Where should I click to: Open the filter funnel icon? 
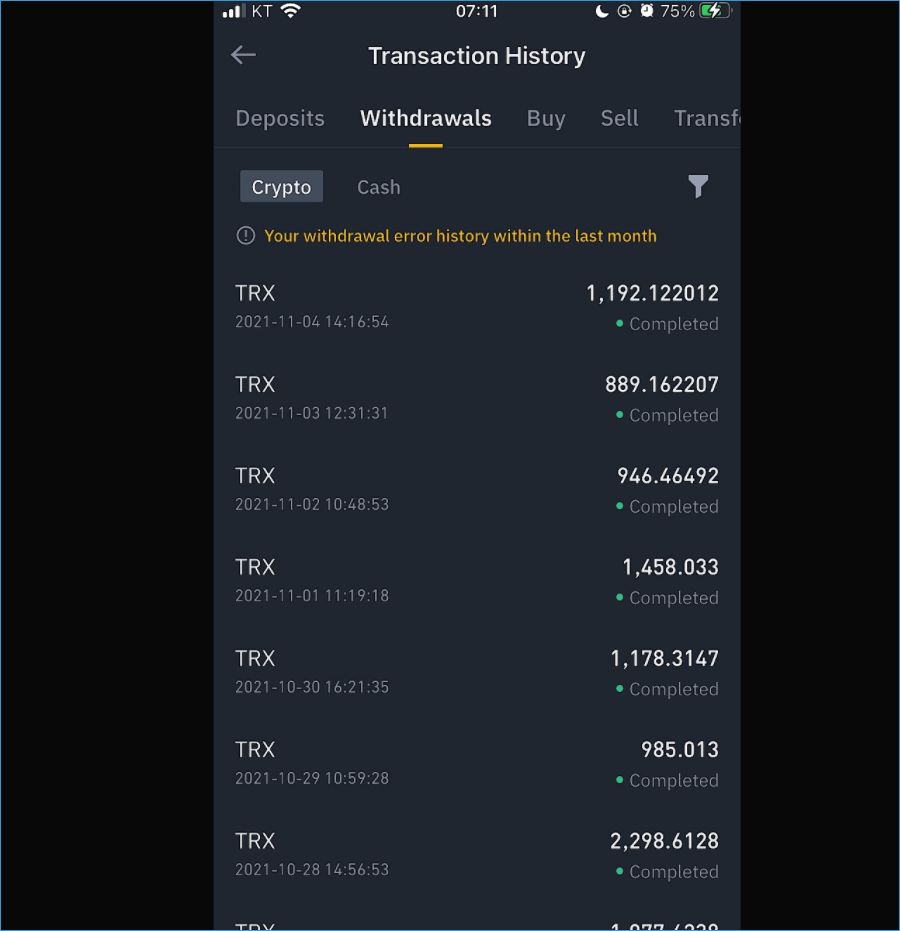click(x=698, y=186)
